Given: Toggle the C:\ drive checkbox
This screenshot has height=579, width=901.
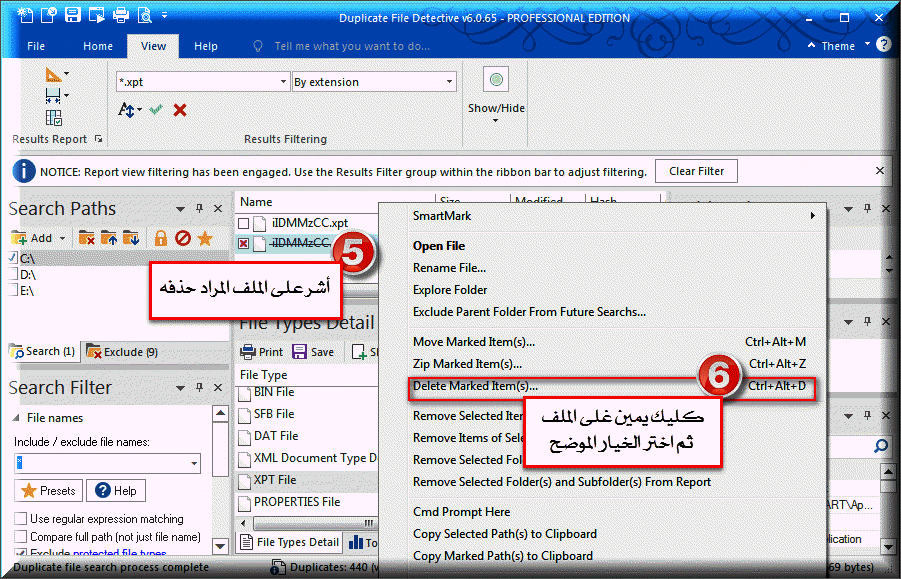Looking at the screenshot, I should (x=14, y=258).
